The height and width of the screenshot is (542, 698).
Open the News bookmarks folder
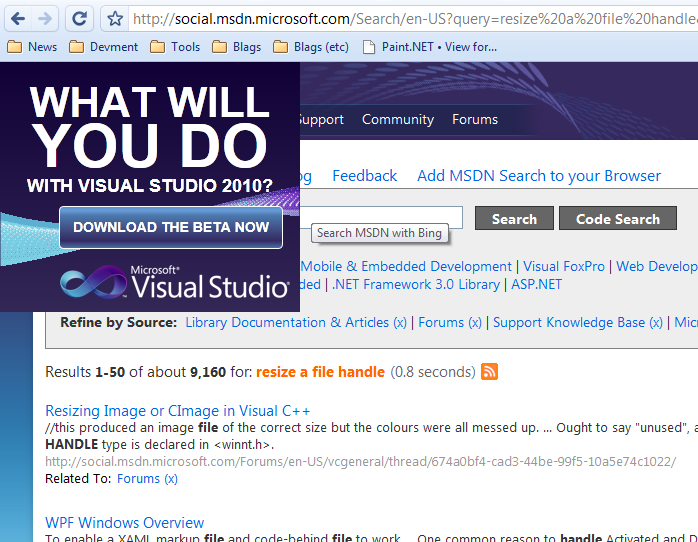click(32, 47)
